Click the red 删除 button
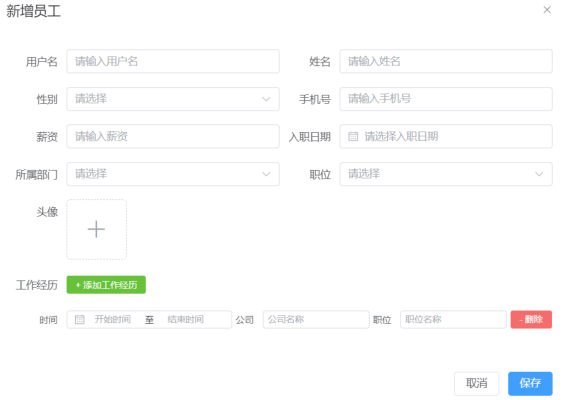564x400 pixels. coord(531,319)
